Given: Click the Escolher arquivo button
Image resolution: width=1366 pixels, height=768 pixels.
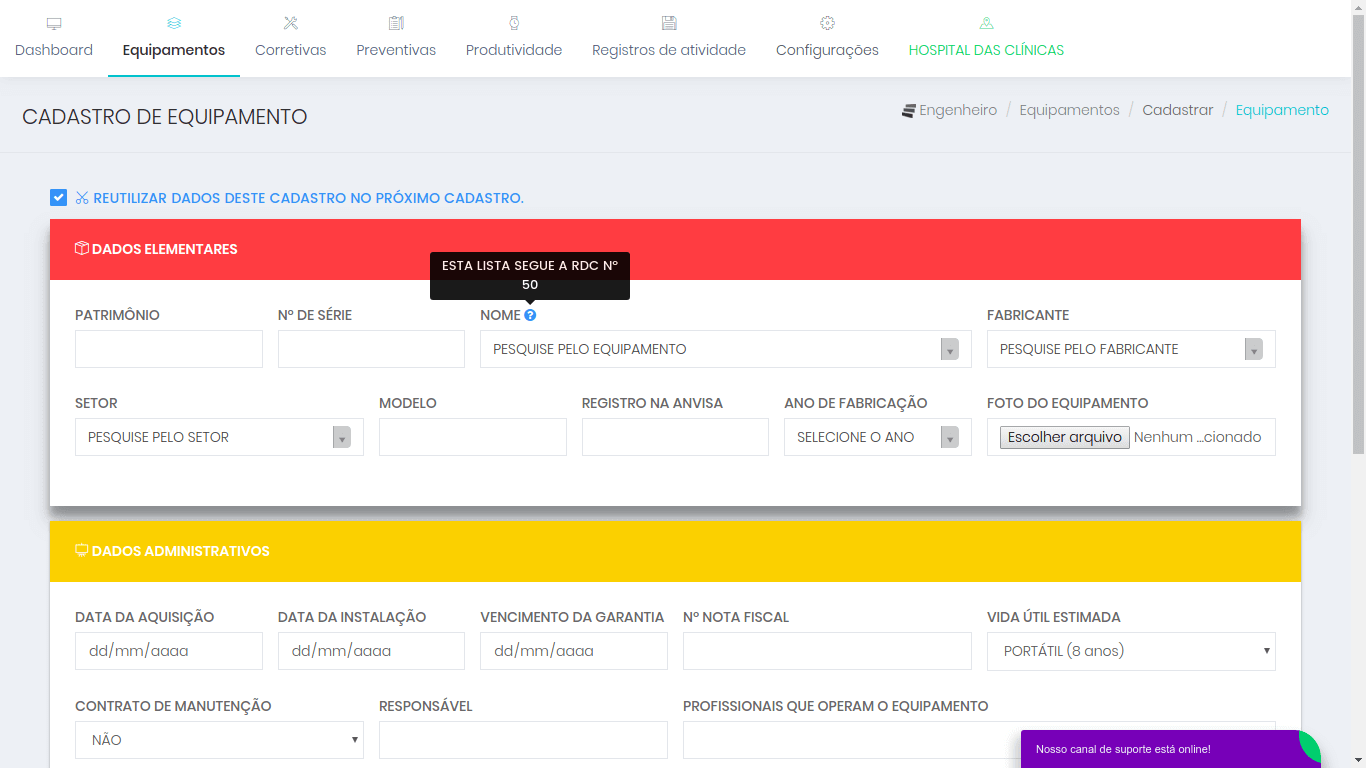Looking at the screenshot, I should 1065,437.
